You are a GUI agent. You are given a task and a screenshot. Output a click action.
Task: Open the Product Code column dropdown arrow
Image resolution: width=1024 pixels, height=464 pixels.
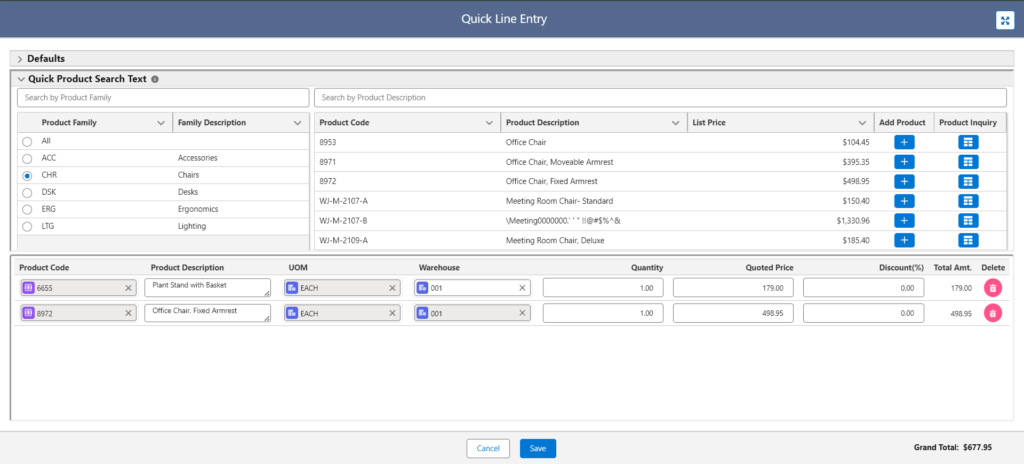(489, 122)
